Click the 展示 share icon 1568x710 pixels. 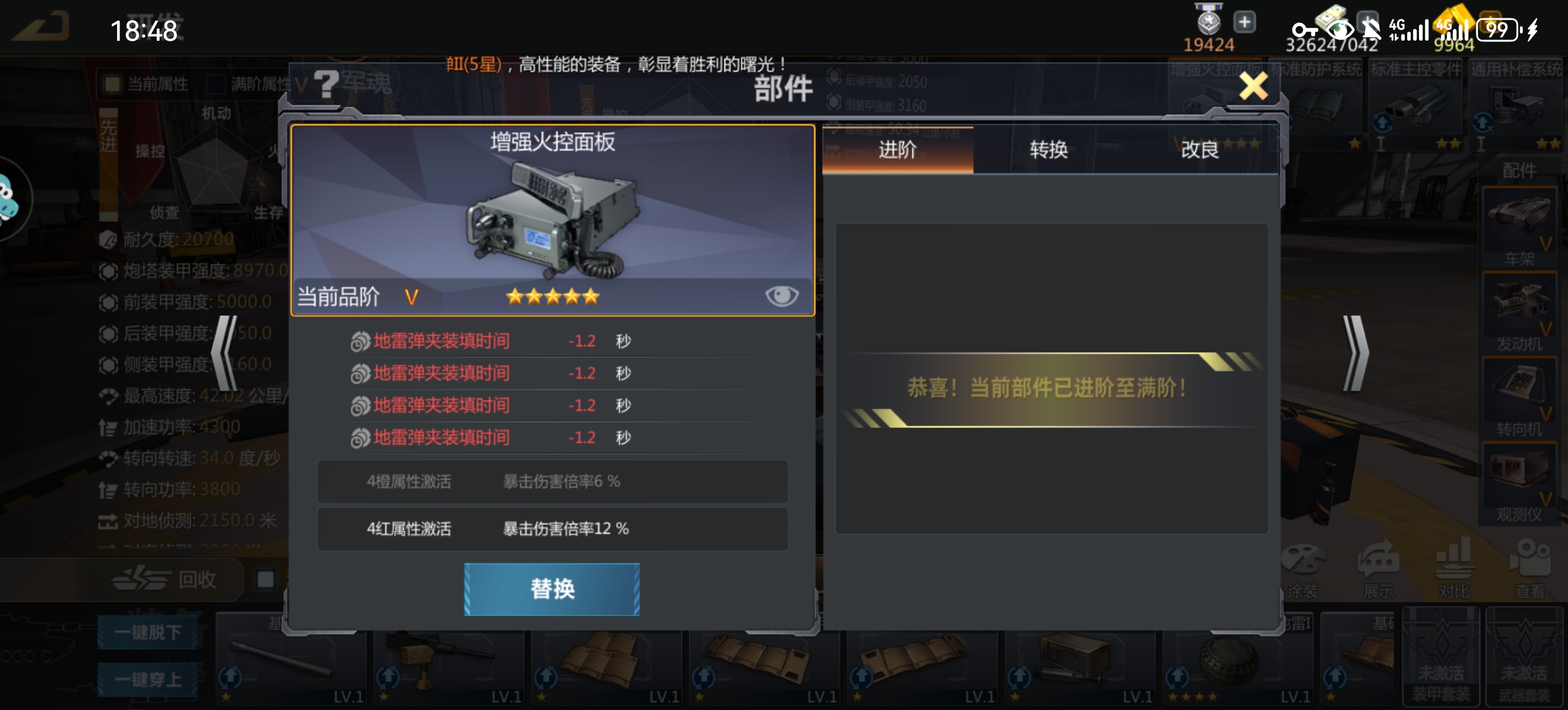coord(1379,559)
